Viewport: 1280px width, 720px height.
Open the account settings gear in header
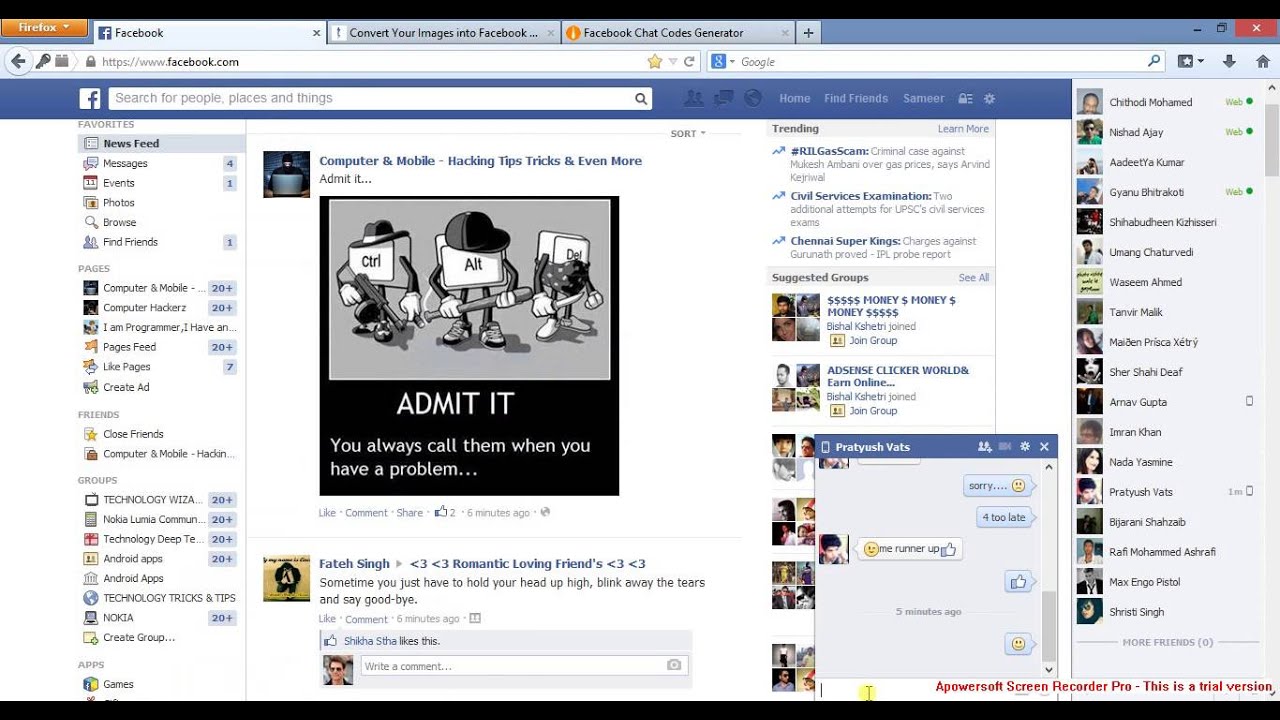tap(989, 99)
